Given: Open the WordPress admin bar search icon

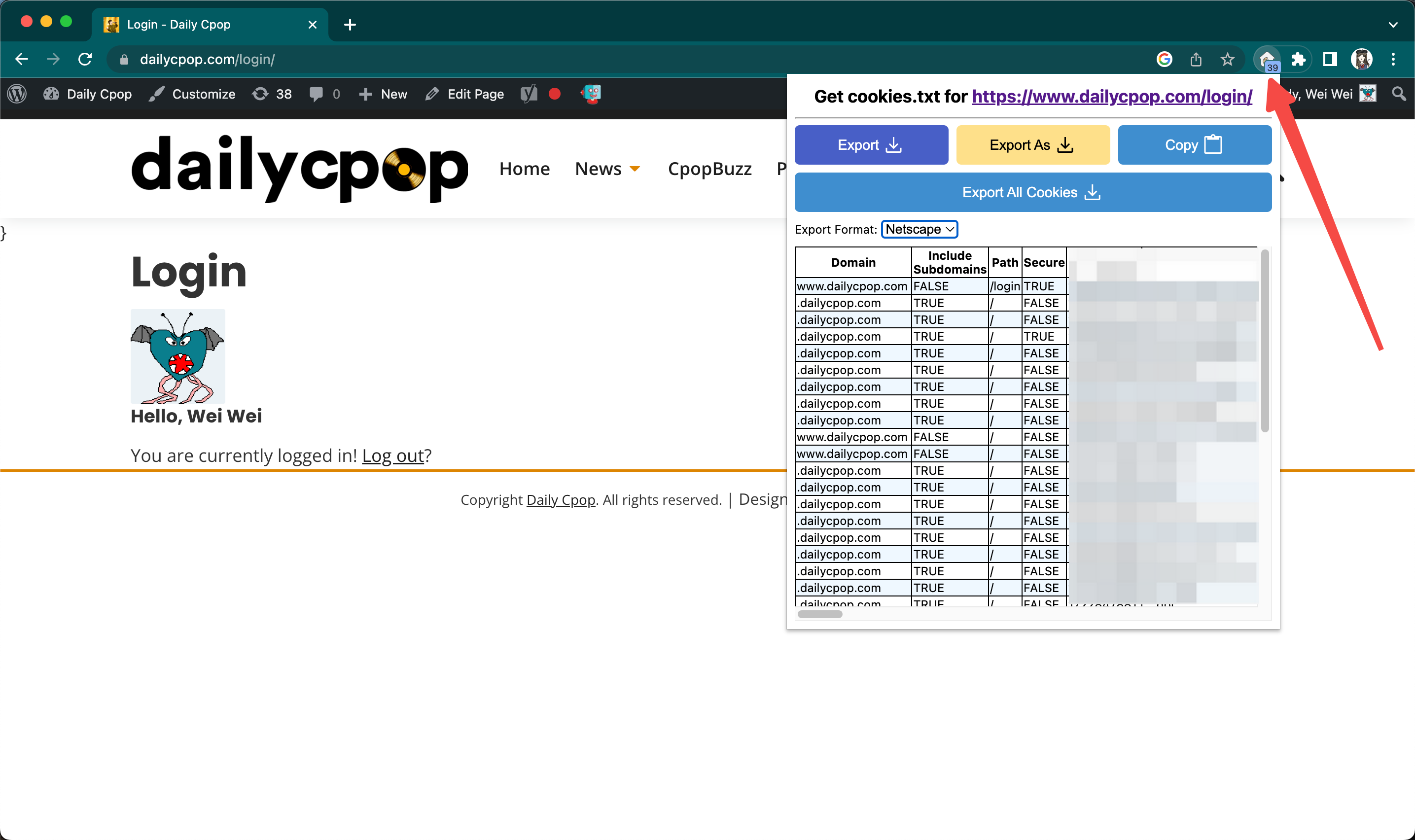Looking at the screenshot, I should click(x=1399, y=94).
